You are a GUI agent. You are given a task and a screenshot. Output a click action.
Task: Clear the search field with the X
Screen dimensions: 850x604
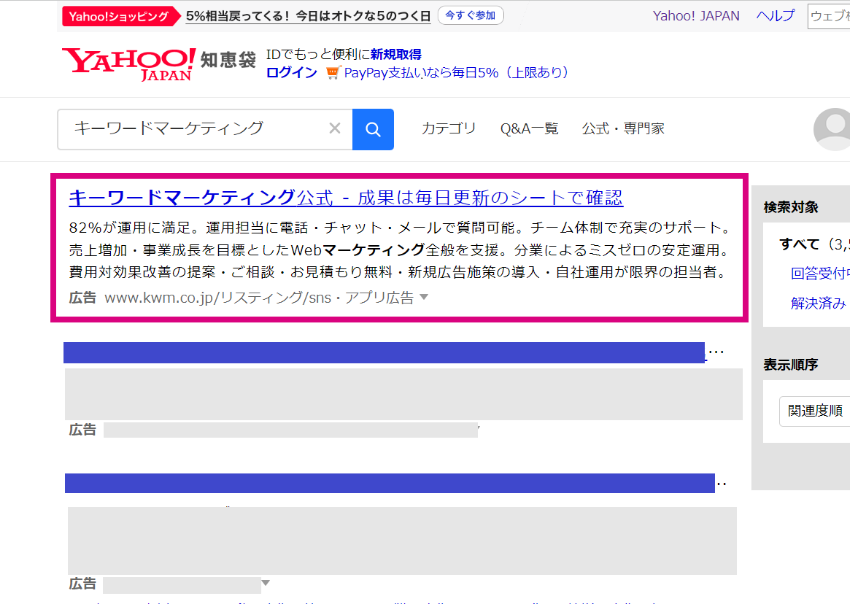tap(335, 128)
